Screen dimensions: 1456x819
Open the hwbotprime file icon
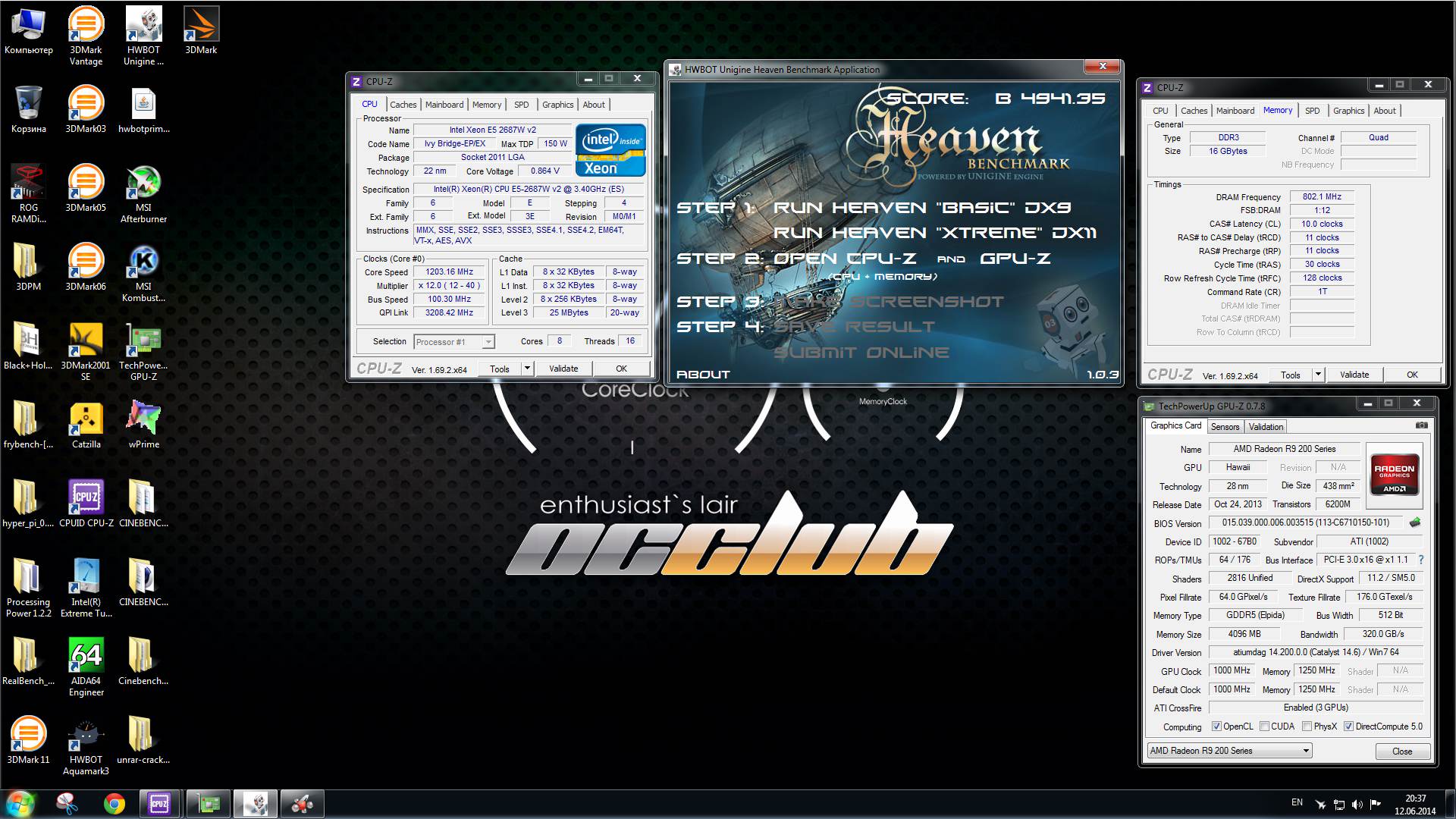point(143,109)
